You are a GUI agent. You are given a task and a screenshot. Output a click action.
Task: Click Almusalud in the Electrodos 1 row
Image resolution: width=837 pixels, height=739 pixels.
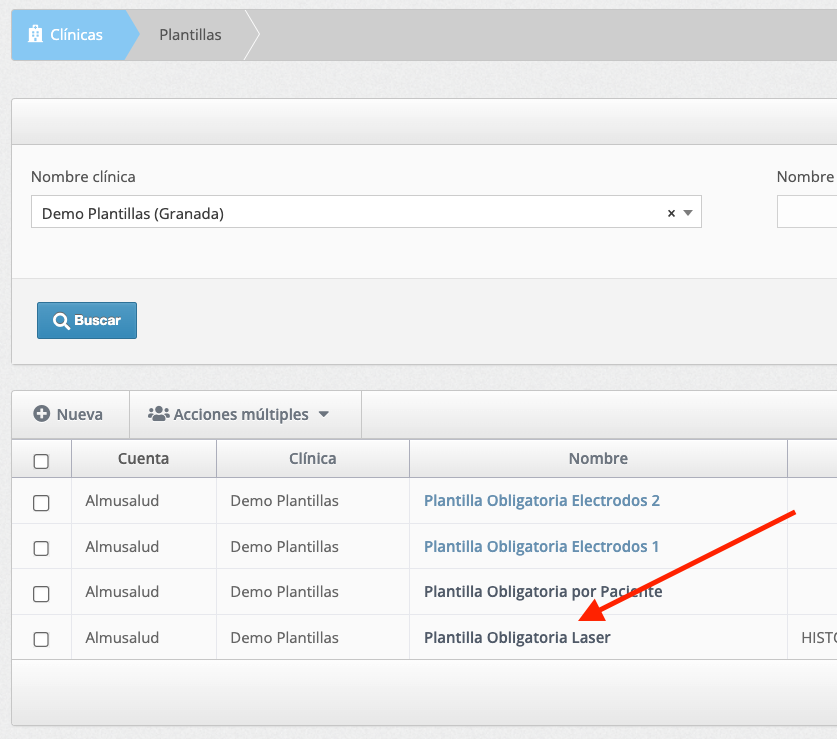(122, 547)
